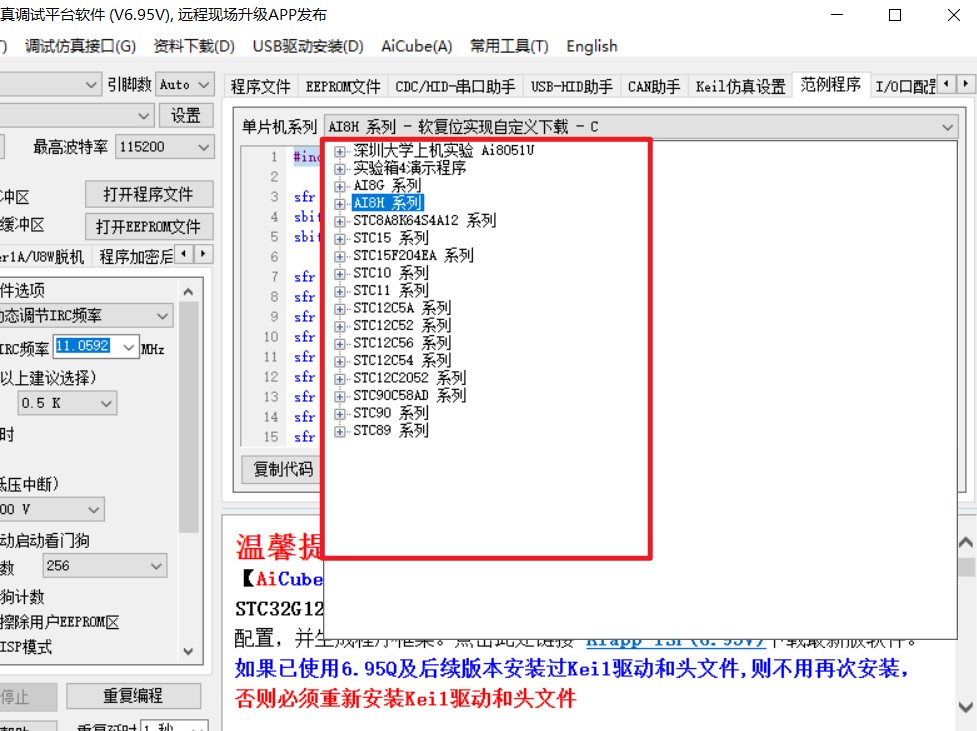The width and height of the screenshot is (977, 731).
Task: Open 常用工具(T) menu
Action: [x=508, y=46]
